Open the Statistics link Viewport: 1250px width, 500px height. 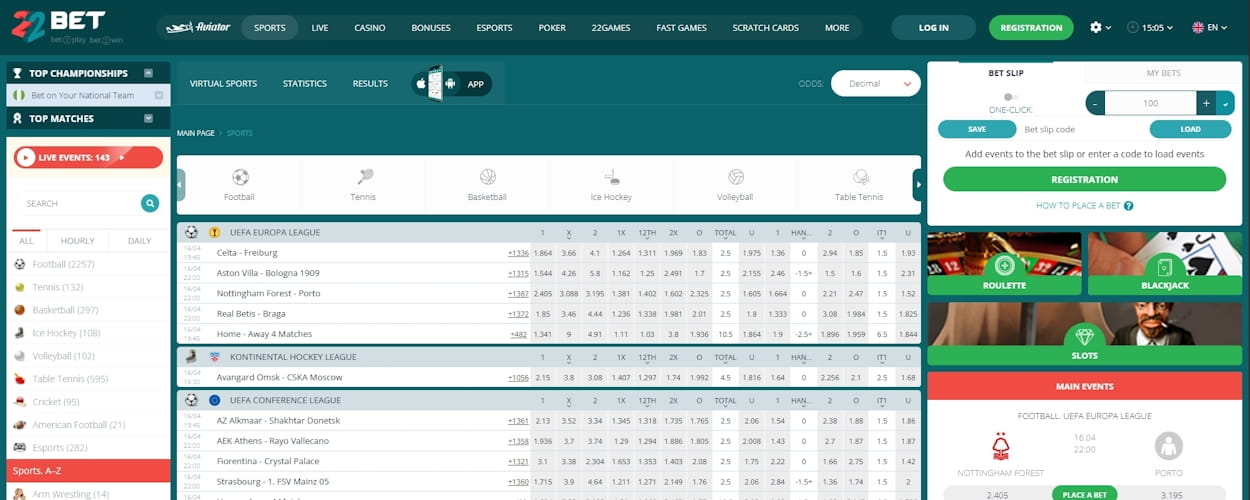(x=305, y=84)
